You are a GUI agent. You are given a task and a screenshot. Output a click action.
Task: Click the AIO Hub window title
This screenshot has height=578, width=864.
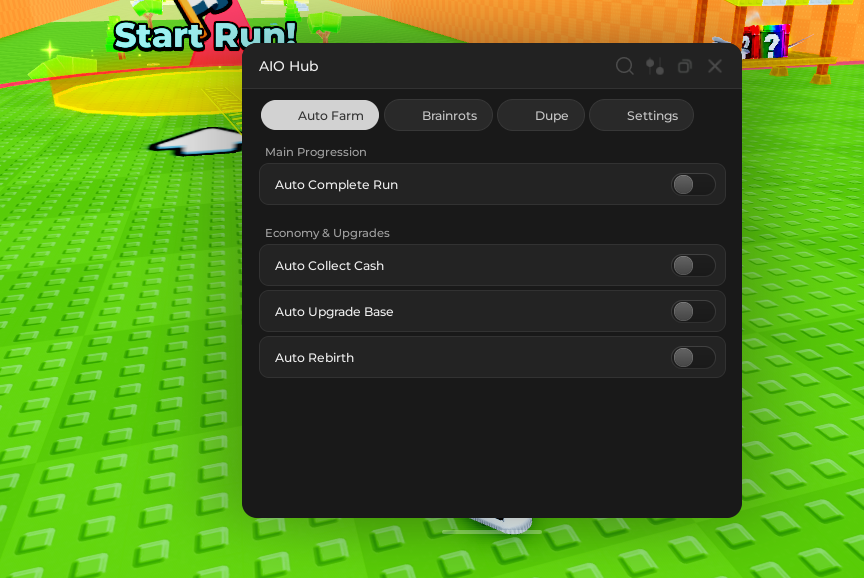[x=289, y=66]
